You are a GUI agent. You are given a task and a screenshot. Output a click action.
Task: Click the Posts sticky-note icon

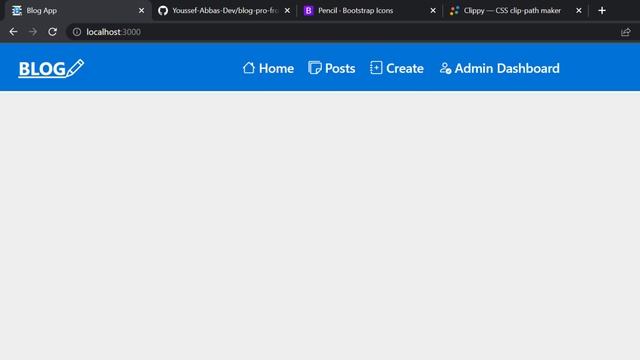[315, 68]
